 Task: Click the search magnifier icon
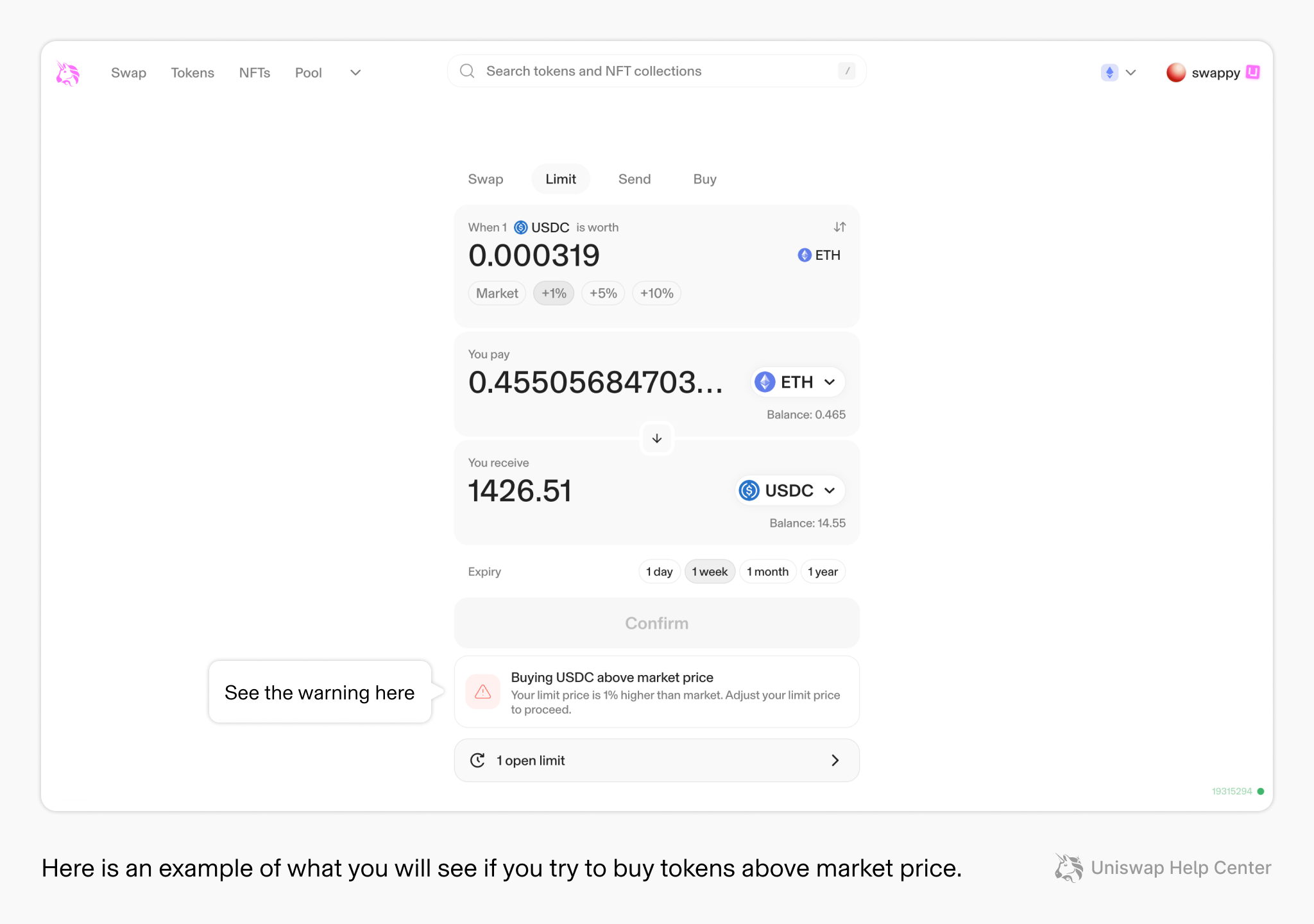click(x=467, y=71)
